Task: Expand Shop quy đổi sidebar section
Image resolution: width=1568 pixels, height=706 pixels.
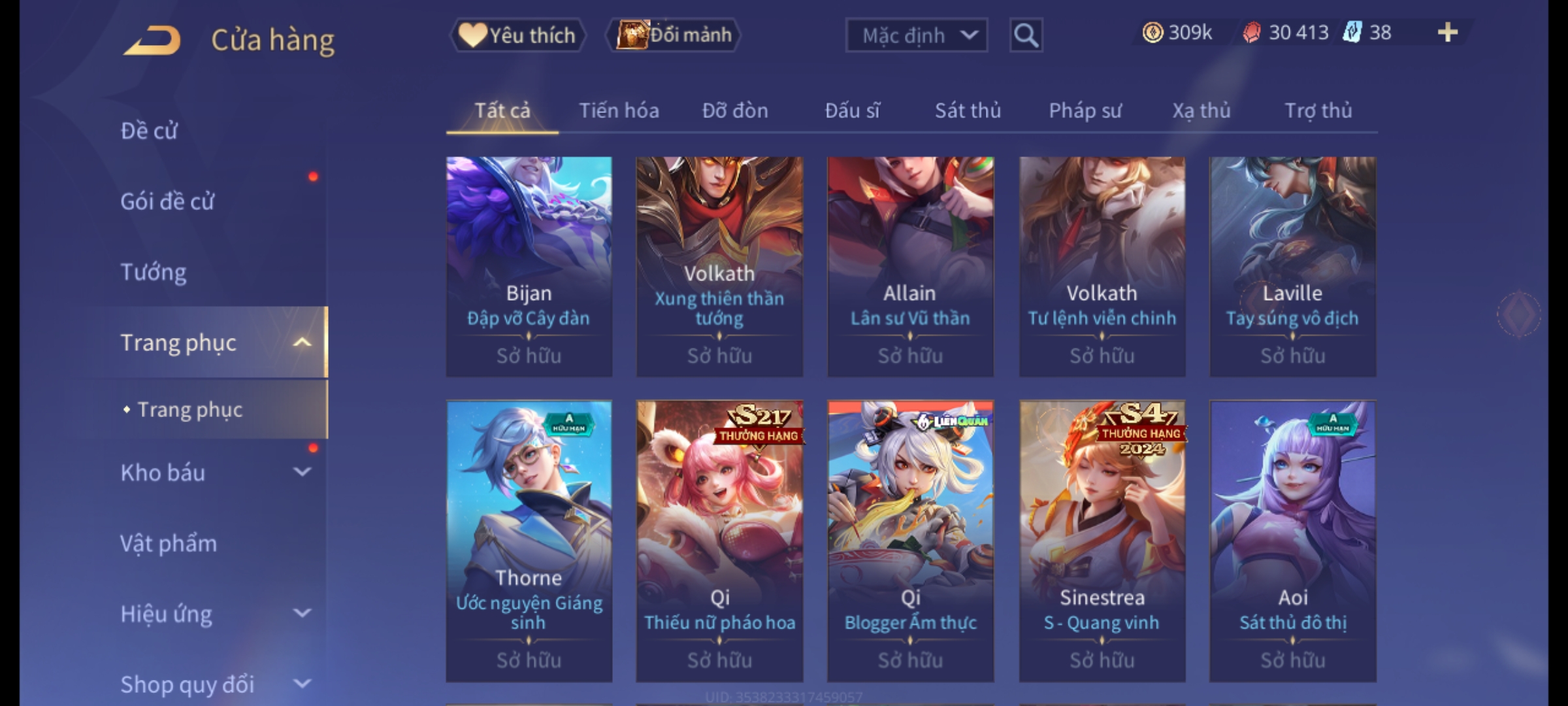Action: pos(302,684)
